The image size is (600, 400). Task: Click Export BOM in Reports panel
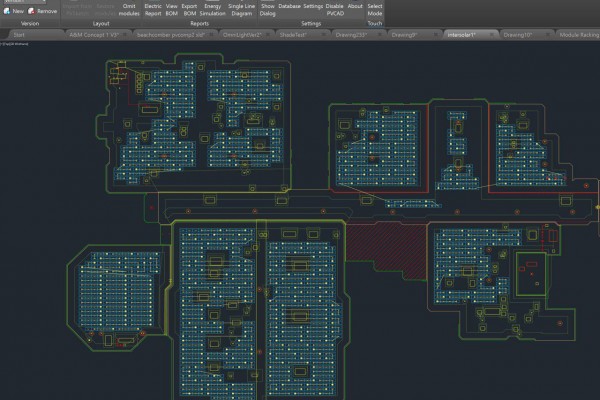click(189, 9)
